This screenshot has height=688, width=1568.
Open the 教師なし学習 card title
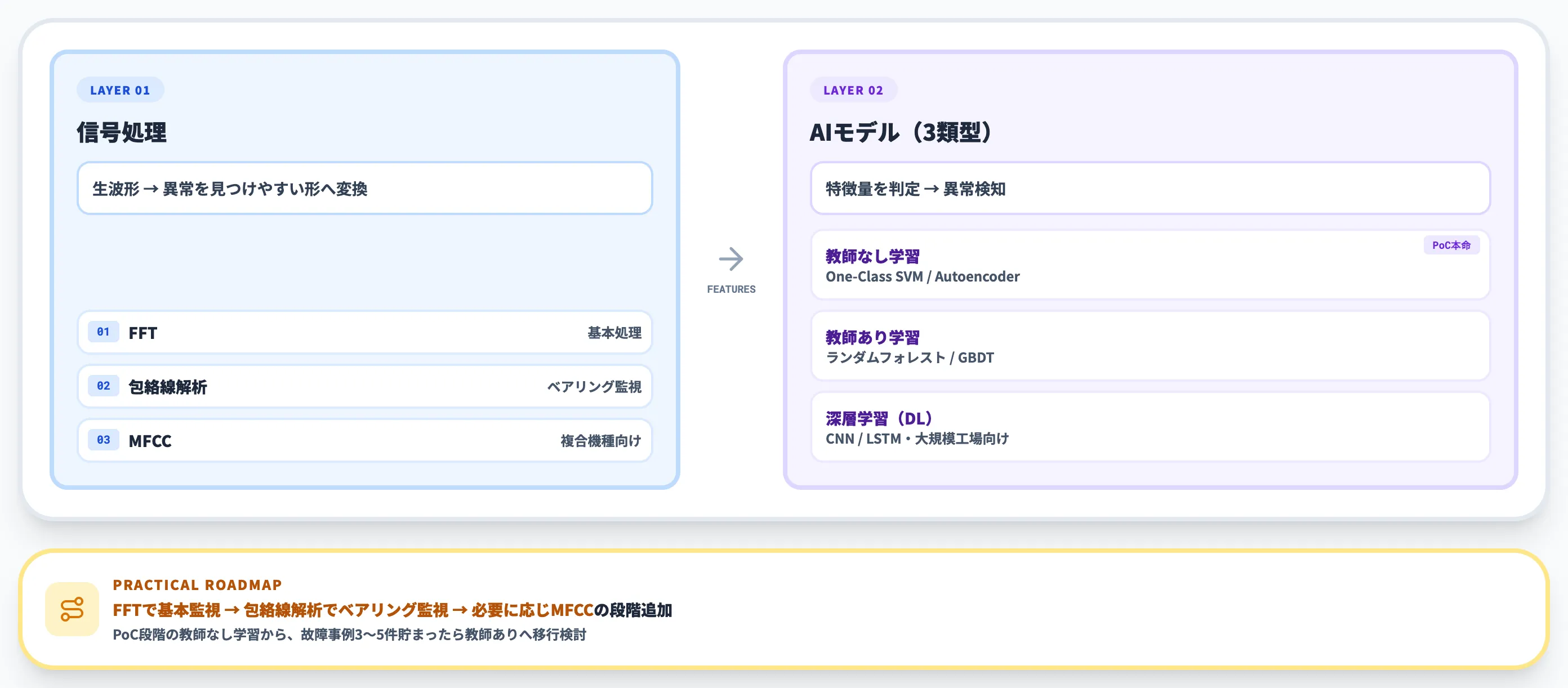coord(872,256)
